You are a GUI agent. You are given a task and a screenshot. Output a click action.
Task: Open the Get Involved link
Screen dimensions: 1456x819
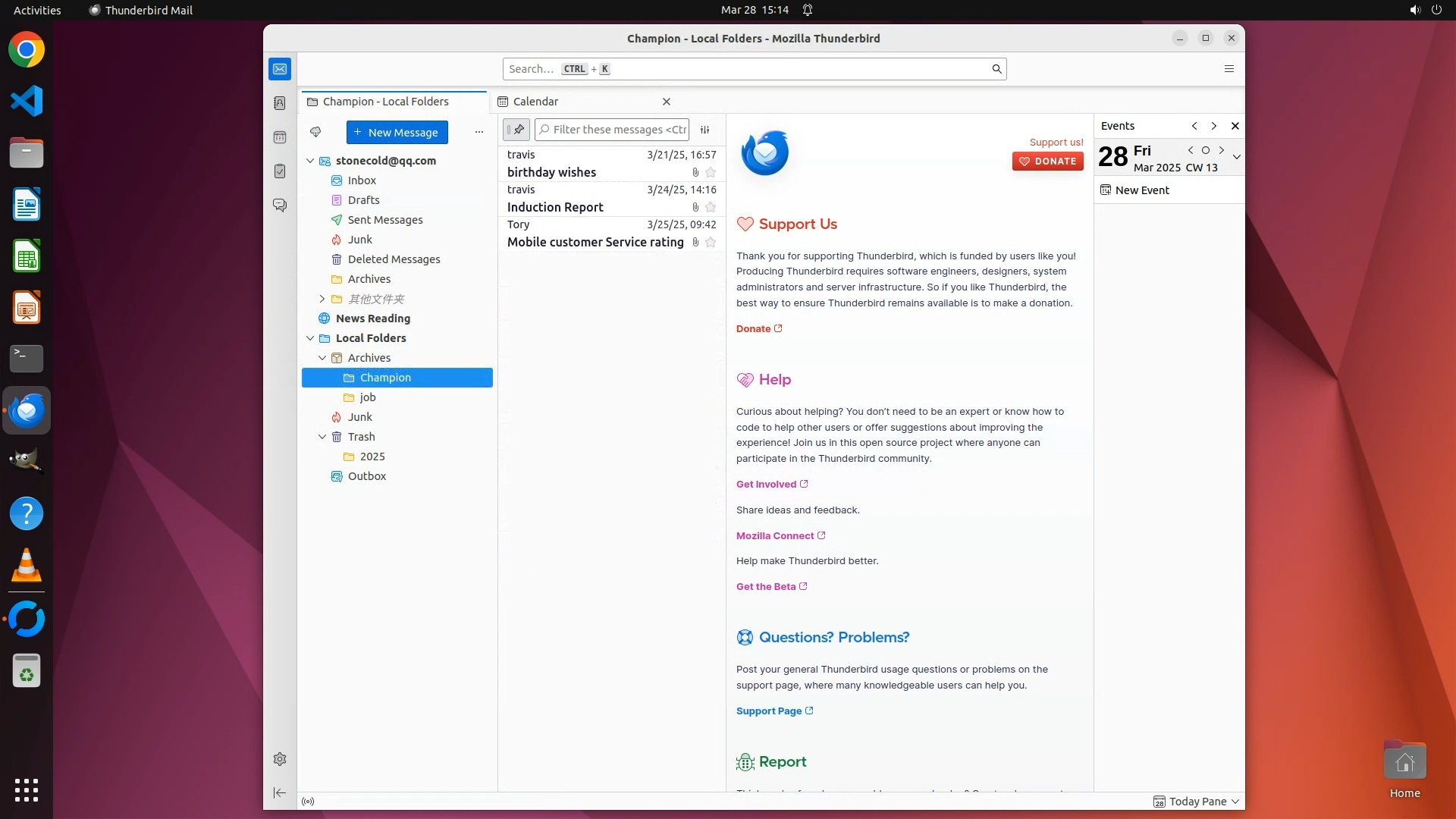pyautogui.click(x=766, y=484)
